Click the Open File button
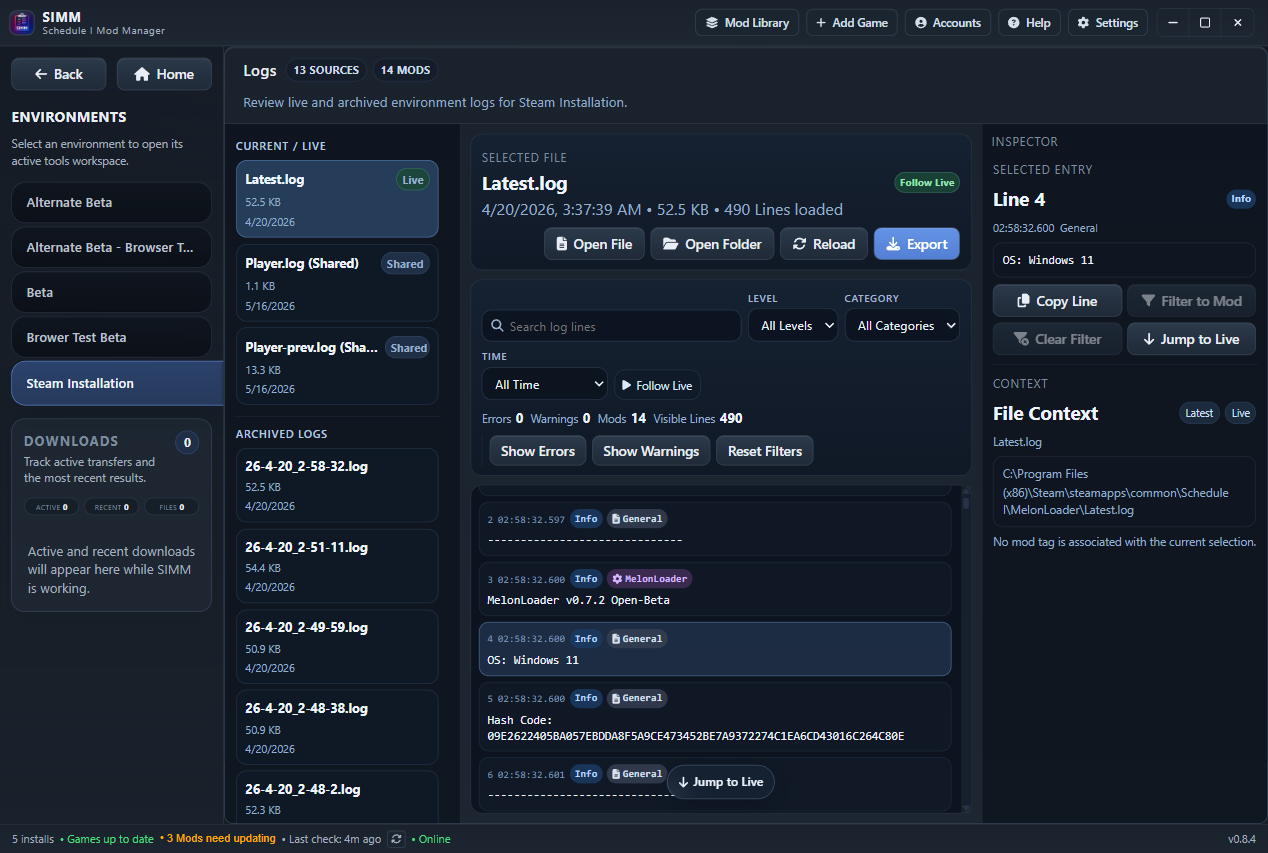Screen dimensions: 1268x853 [x=594, y=244]
